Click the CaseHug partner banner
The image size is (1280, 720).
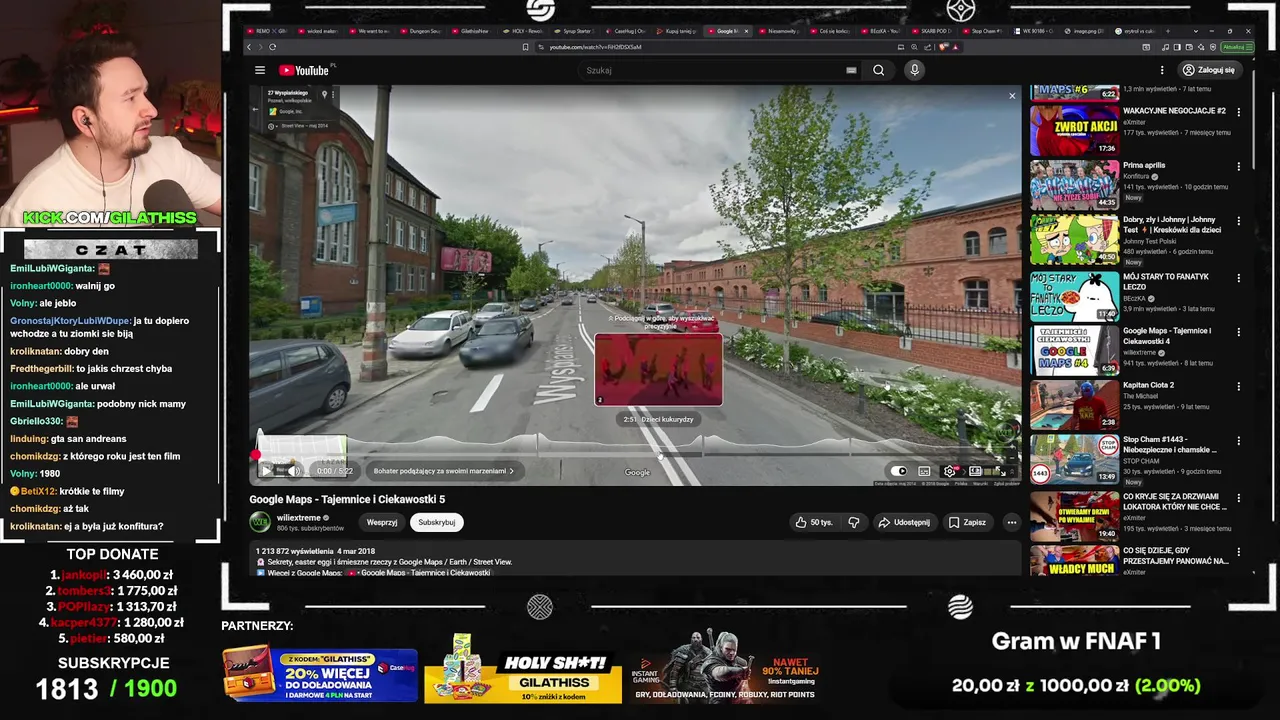(319, 673)
